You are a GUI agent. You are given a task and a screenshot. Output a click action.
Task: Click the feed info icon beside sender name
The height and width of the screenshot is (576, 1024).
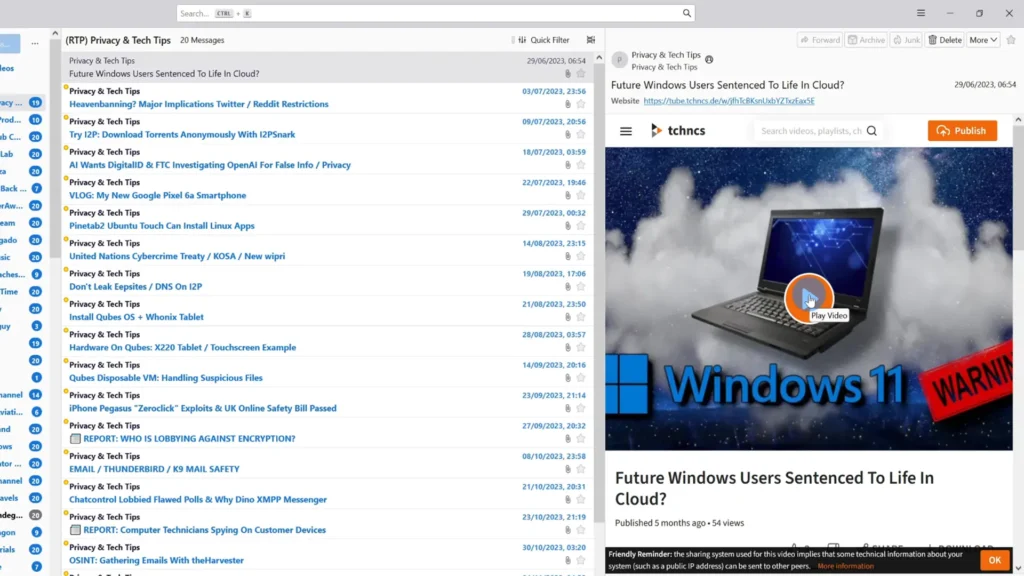coord(709,60)
